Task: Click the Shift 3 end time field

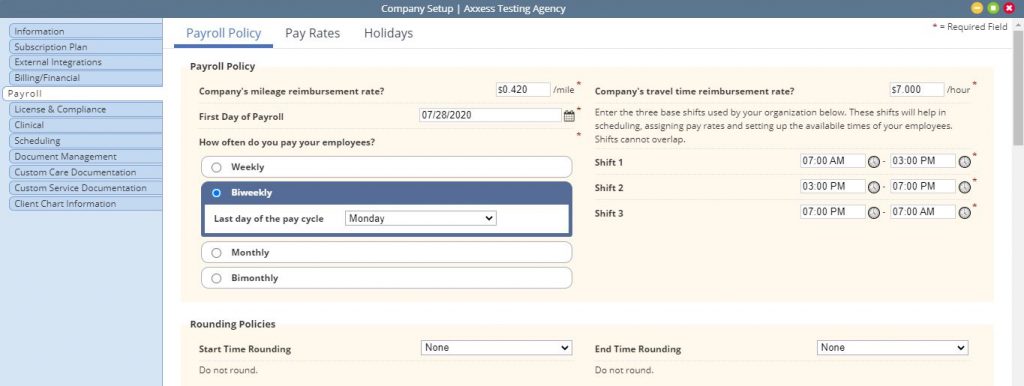Action: pyautogui.click(x=923, y=212)
